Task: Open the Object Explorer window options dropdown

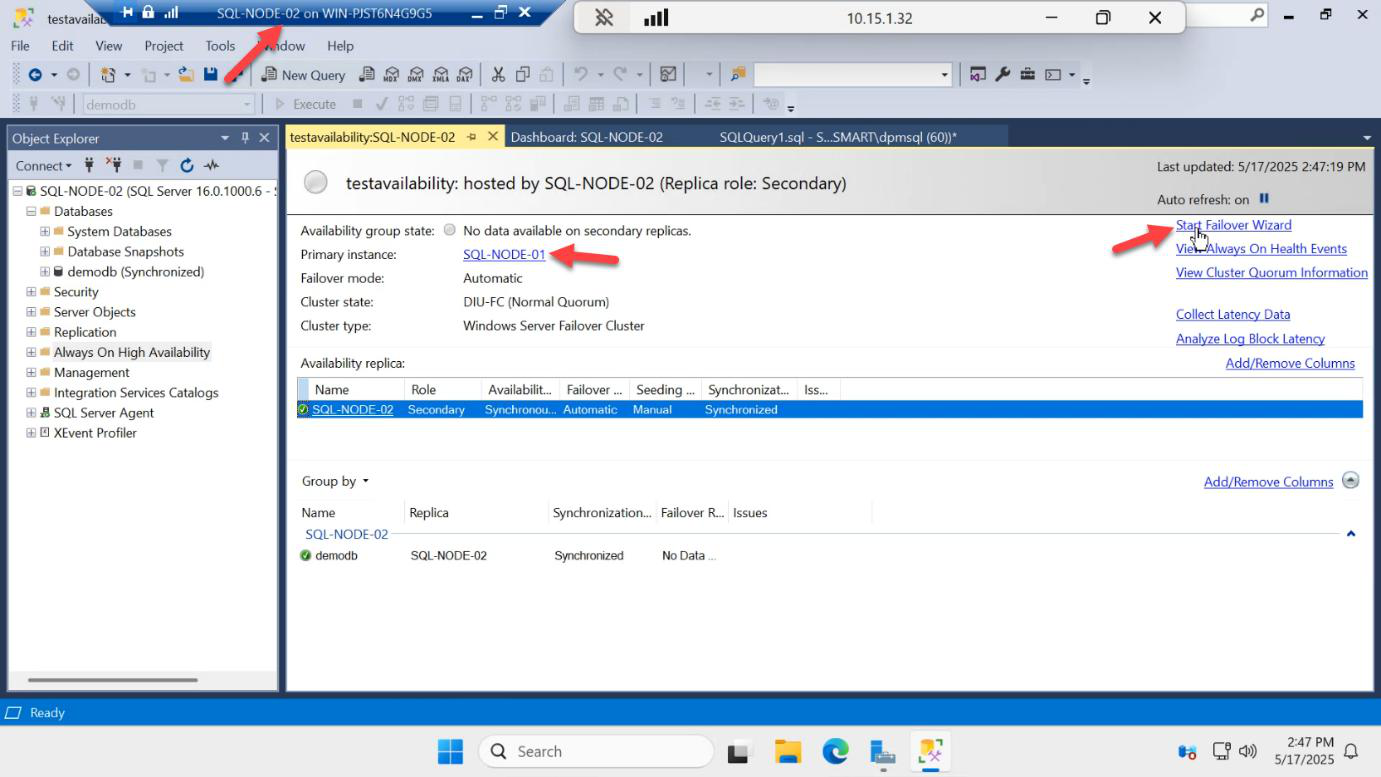Action: (x=226, y=138)
